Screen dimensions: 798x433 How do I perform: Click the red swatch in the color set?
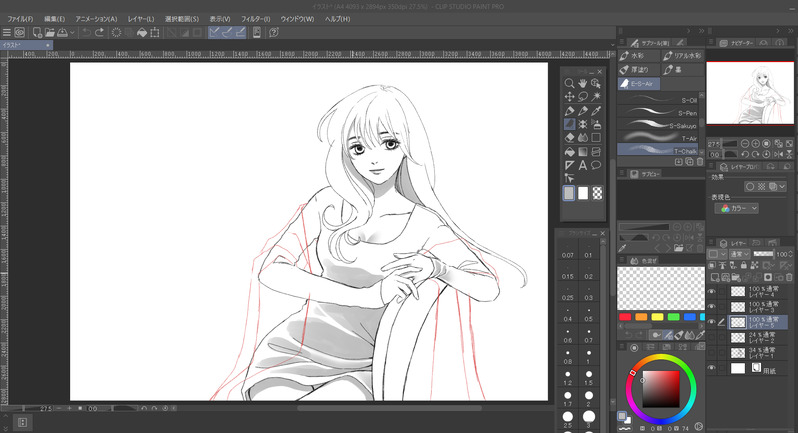click(625, 317)
